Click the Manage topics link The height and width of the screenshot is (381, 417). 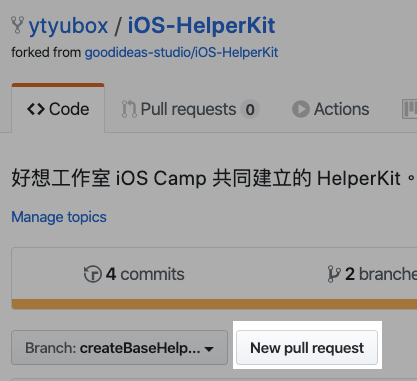point(59,217)
